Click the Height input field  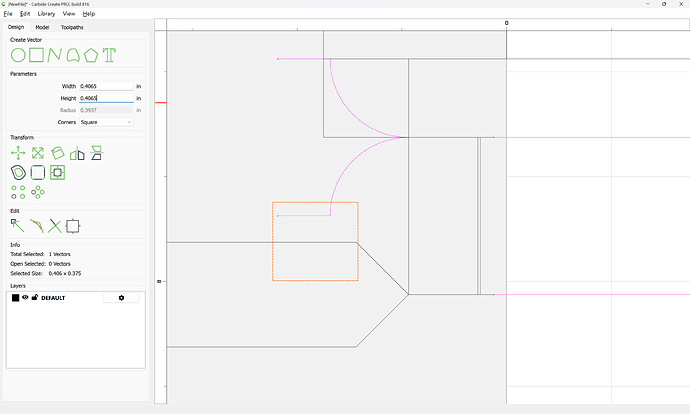coord(106,98)
